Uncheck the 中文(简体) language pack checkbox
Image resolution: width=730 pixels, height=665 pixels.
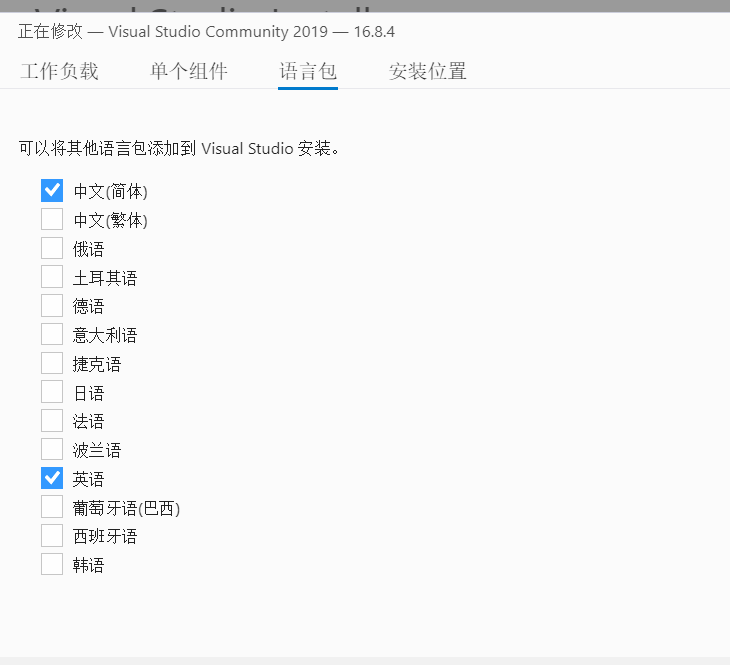(52, 190)
